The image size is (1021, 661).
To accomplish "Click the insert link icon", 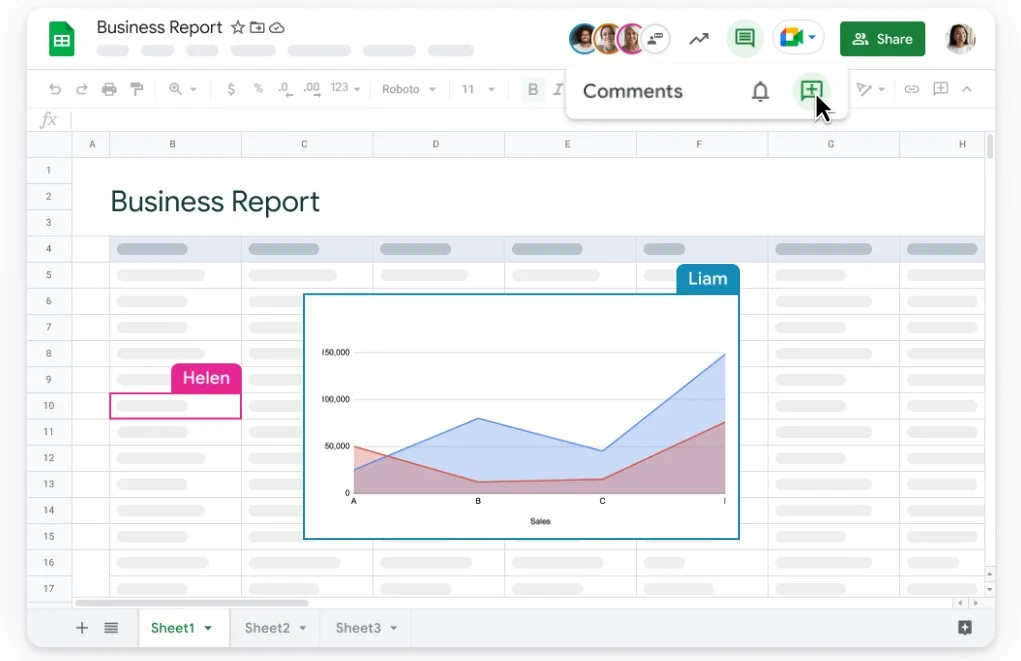I will click(x=911, y=89).
